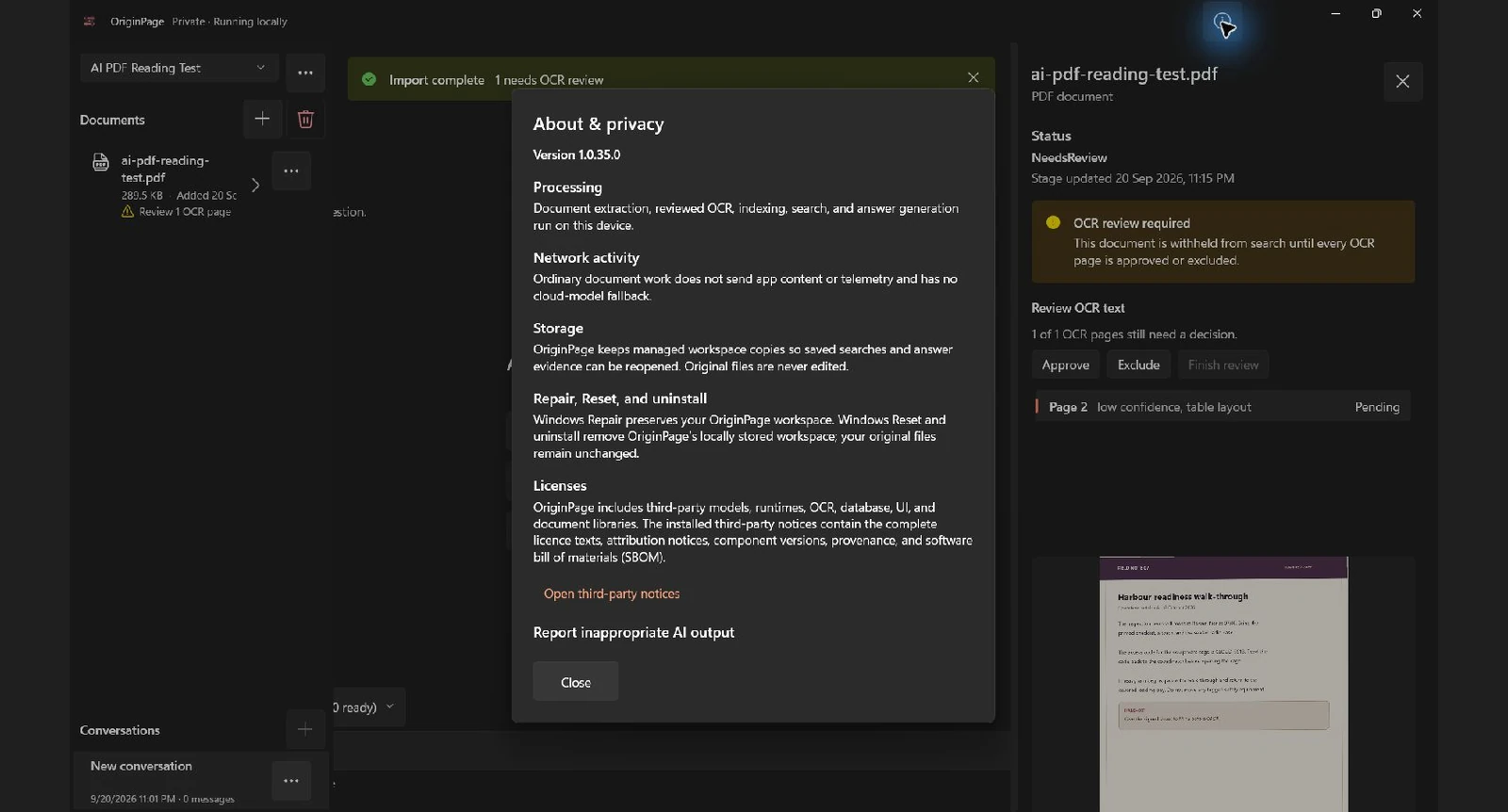
Task: Dismiss the Import complete notification
Action: pyautogui.click(x=973, y=78)
